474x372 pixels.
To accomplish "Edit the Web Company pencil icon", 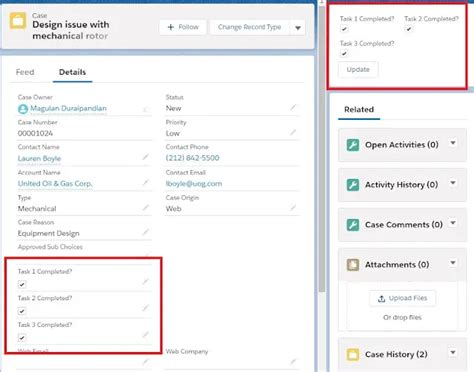I will (293, 361).
